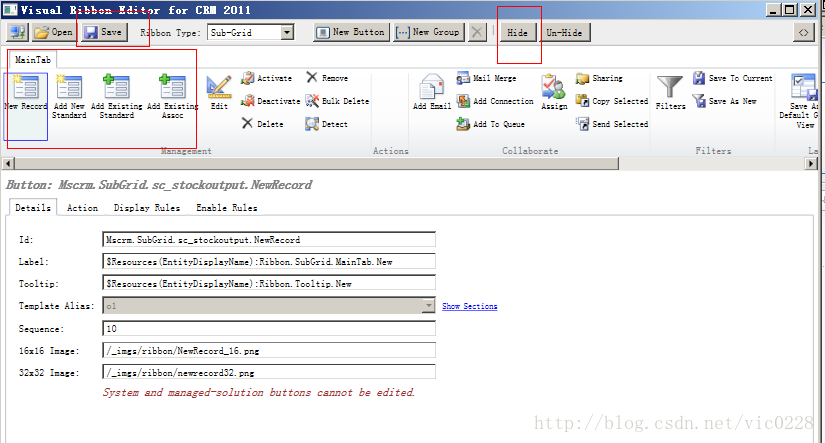Click the connect-to-server icon left of Open
This screenshot has width=825, height=443.
pos(17,33)
